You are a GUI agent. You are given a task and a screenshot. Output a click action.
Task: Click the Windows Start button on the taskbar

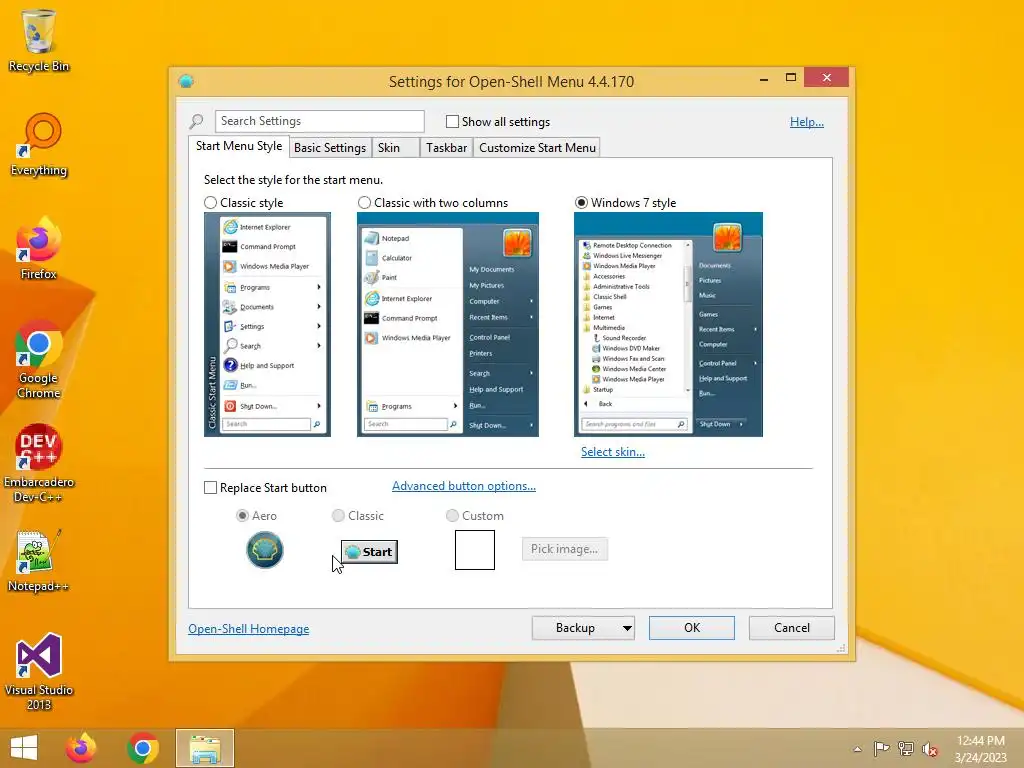24,748
